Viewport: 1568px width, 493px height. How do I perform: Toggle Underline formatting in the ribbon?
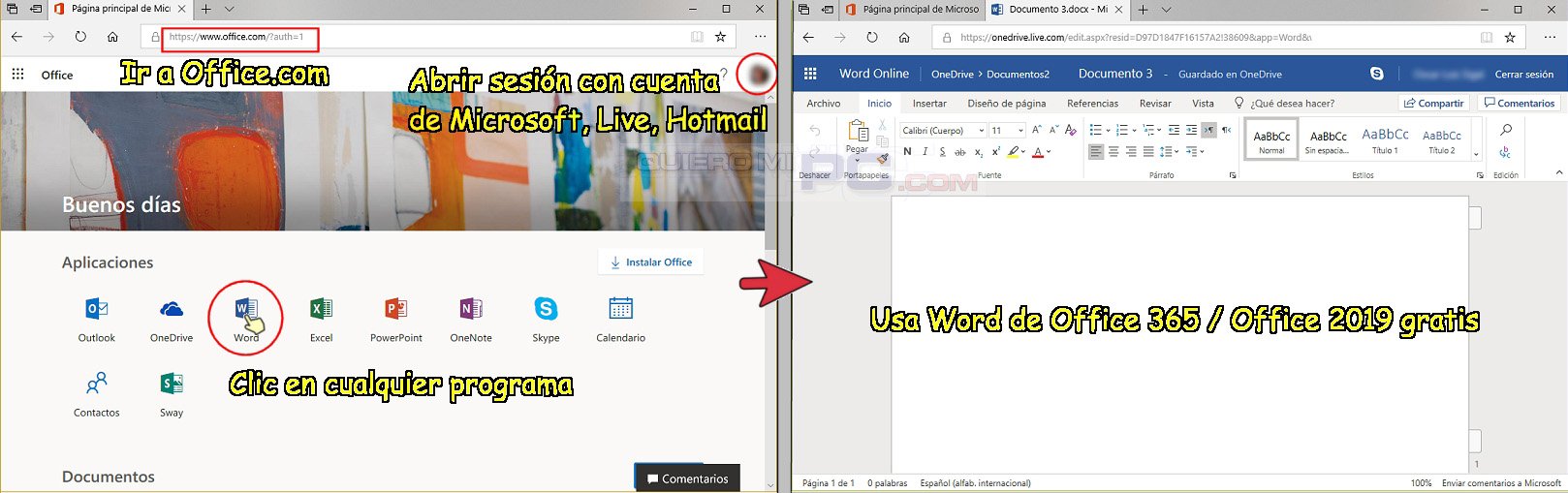(942, 151)
